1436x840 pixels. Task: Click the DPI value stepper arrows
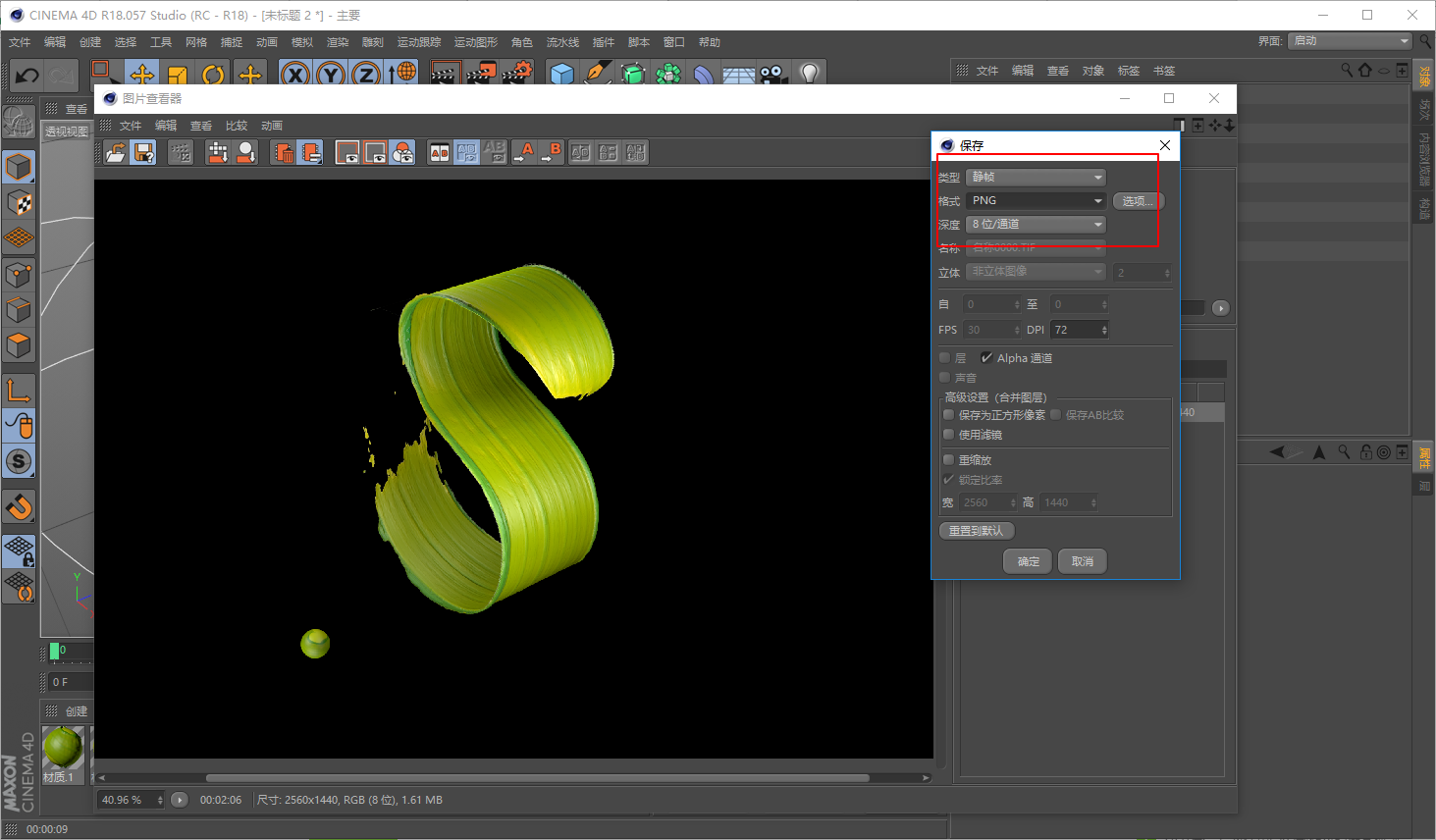click(1104, 330)
